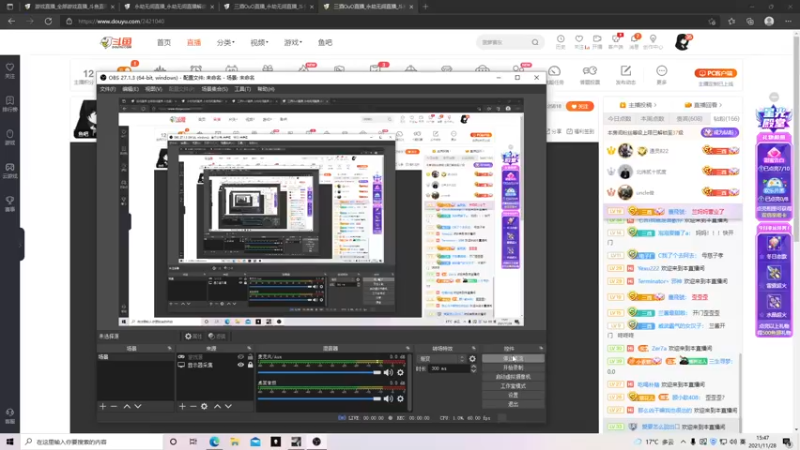The image size is (800, 450).
Task: Enable Studio Mode in OBS controls
Action: (x=513, y=386)
